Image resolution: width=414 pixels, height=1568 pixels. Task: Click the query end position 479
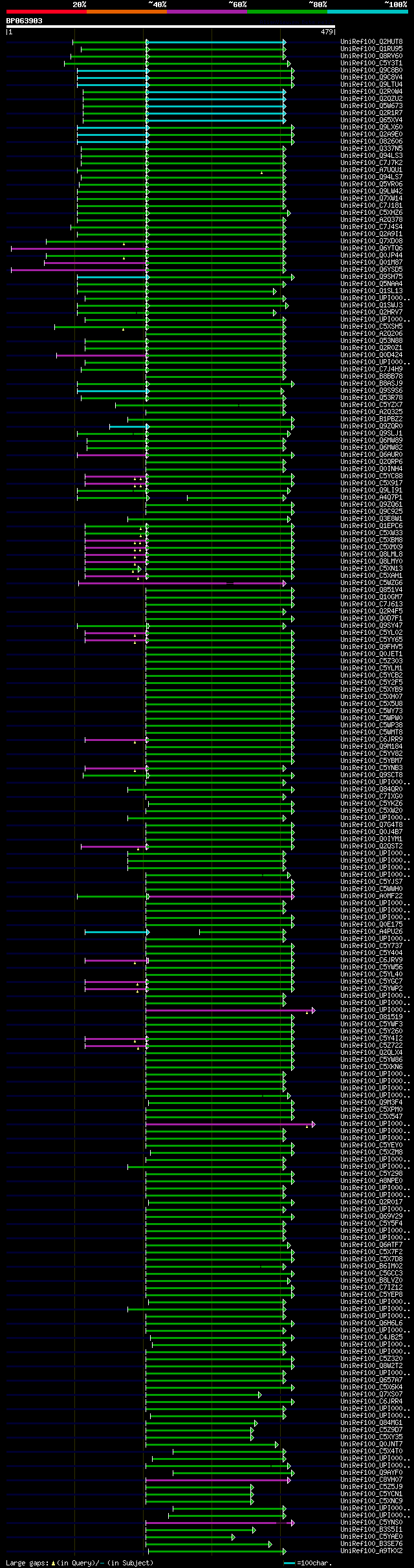click(x=327, y=32)
